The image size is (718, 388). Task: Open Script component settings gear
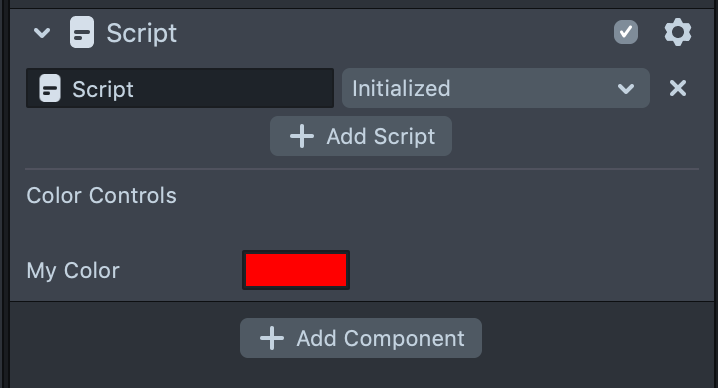coord(678,32)
